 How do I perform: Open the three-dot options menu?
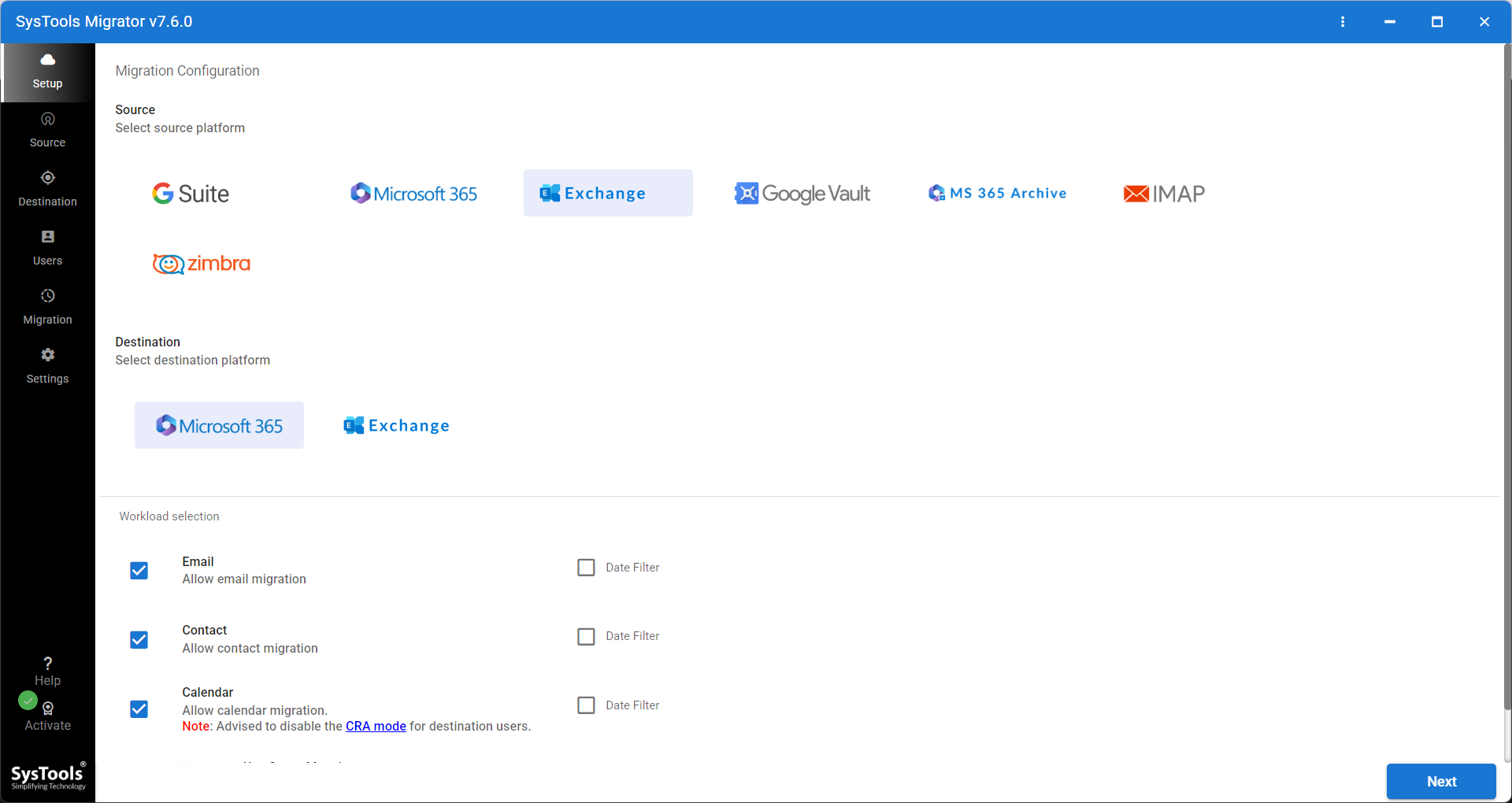(x=1343, y=21)
